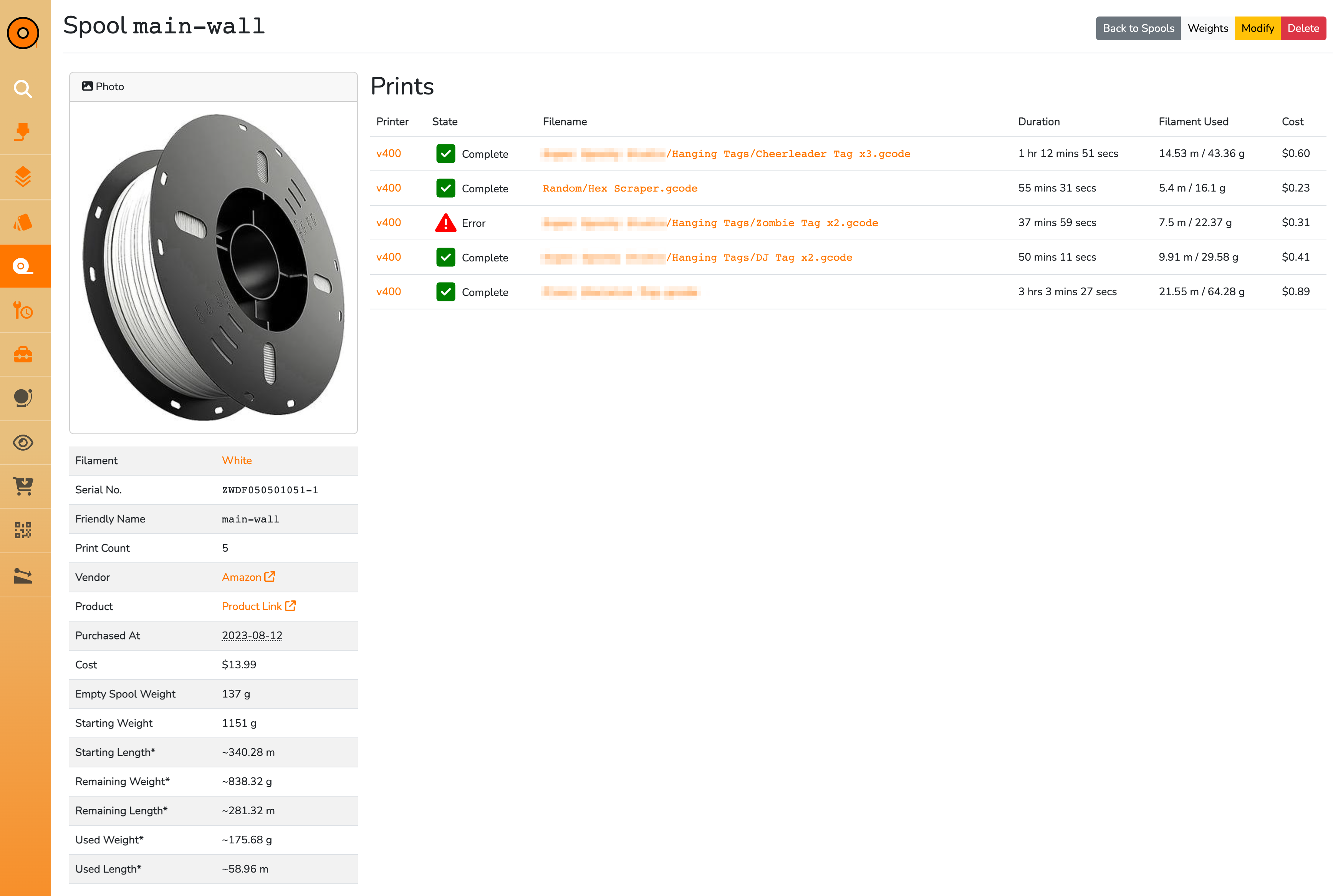Open the alarm bell sidebar icon
This screenshot has height=896, width=1338.
[x=23, y=398]
